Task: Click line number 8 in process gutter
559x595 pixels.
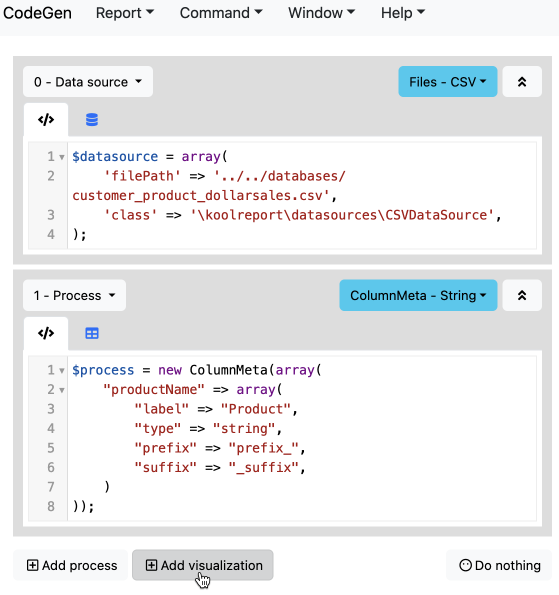Action: tap(51, 507)
